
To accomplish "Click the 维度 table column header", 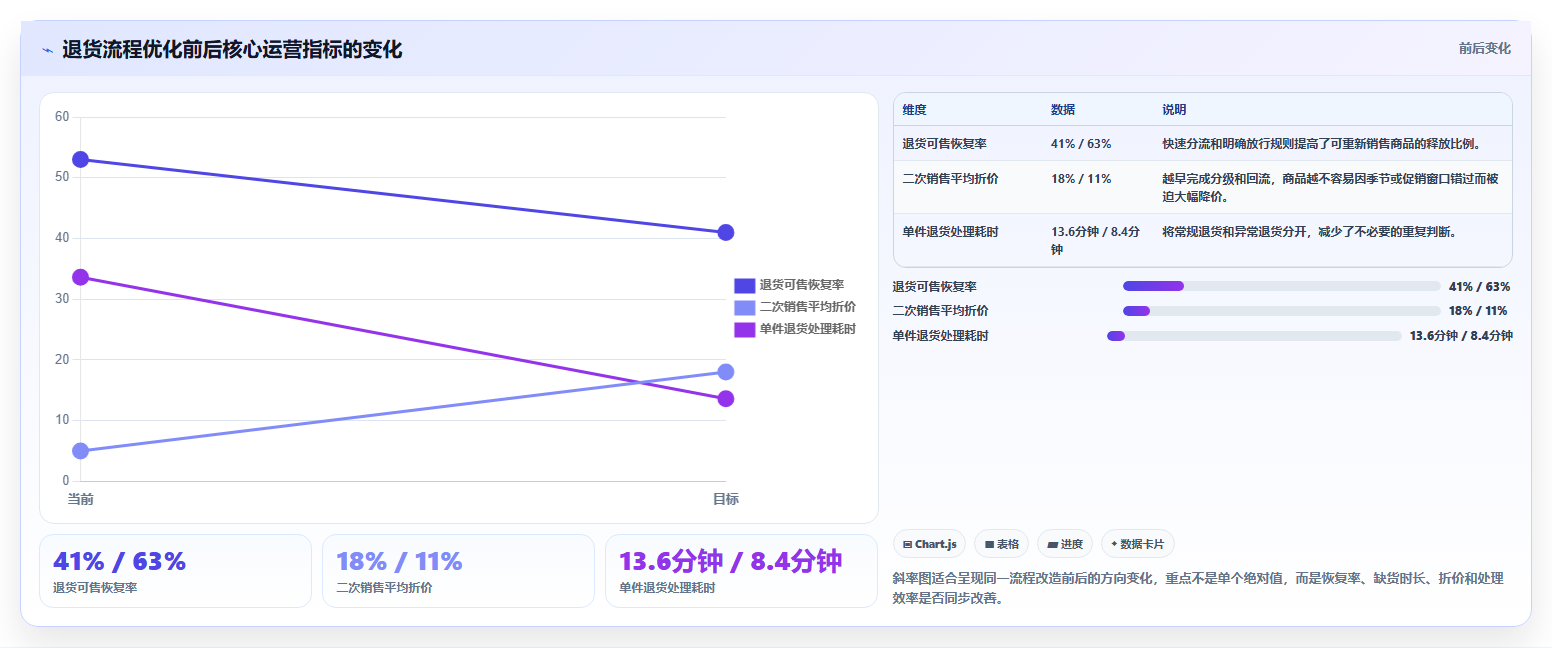I will pos(914,110).
